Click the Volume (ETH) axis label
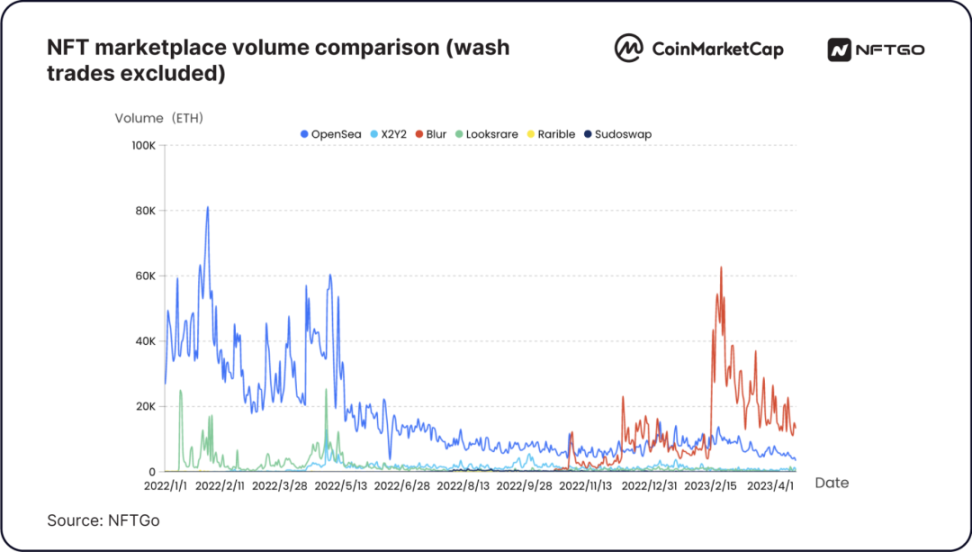972x552 pixels. click(159, 118)
